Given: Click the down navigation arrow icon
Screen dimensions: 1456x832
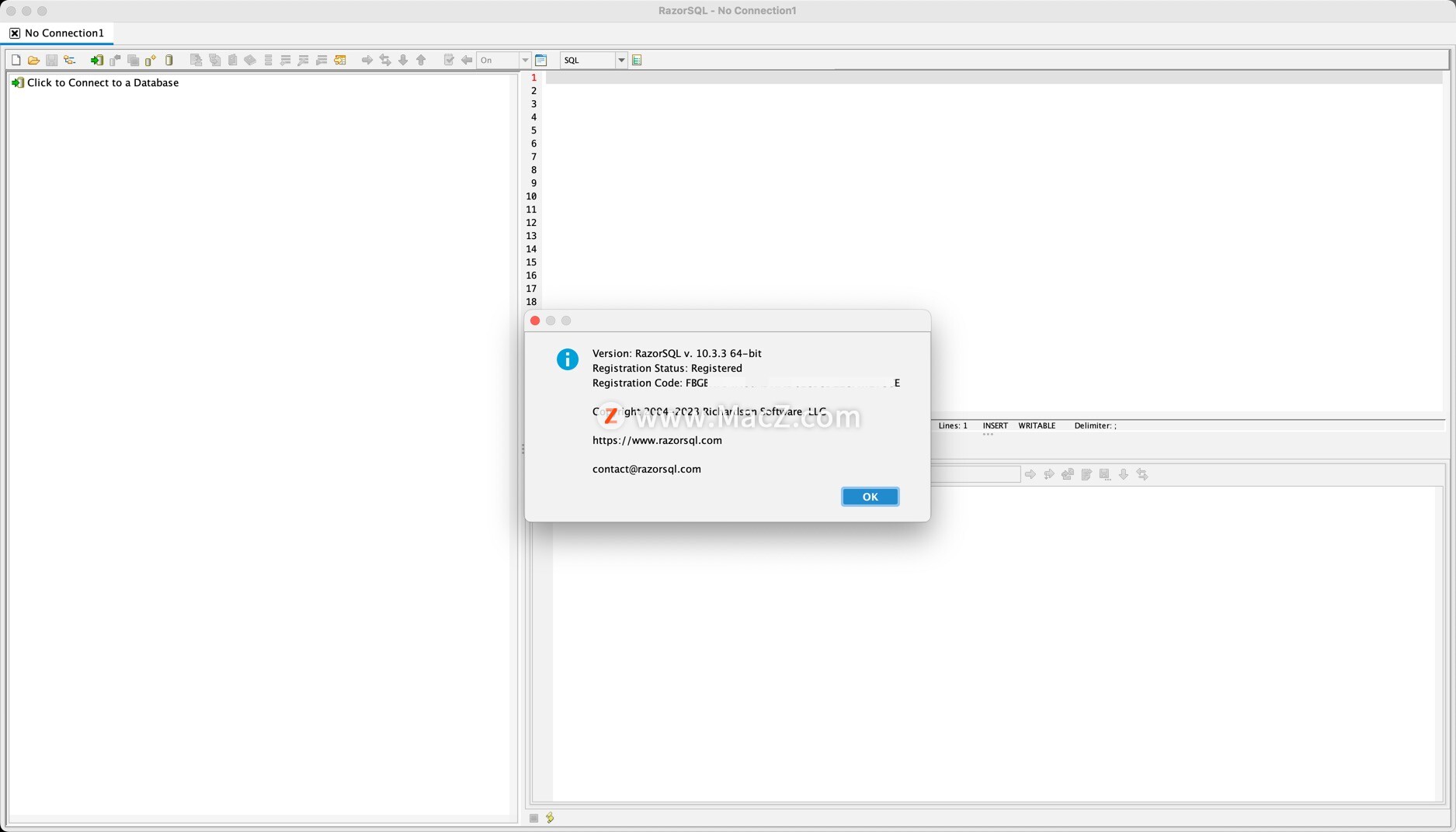Looking at the screenshot, I should pos(403,60).
